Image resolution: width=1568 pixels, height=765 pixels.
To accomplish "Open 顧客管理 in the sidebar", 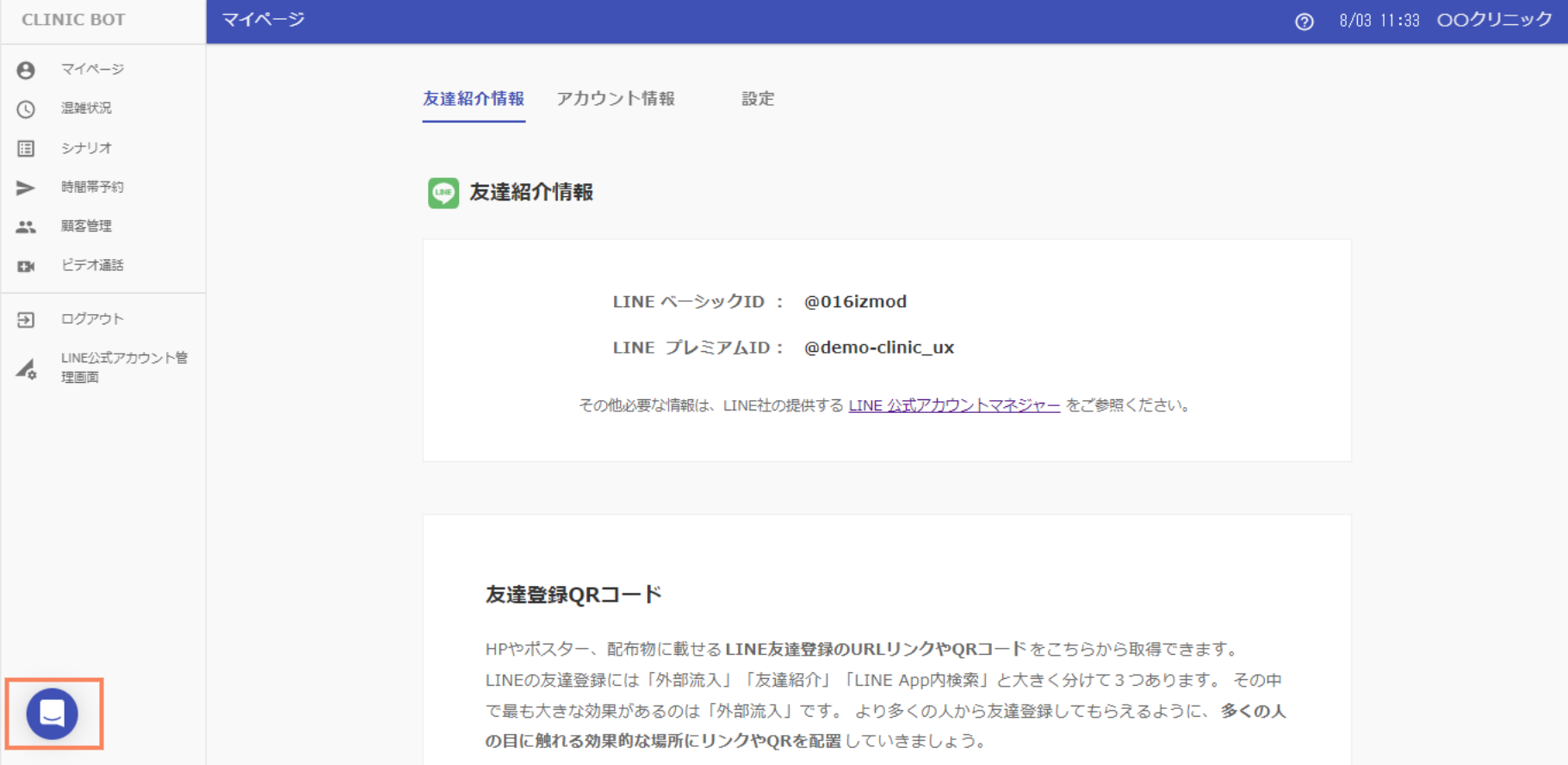I will click(86, 225).
